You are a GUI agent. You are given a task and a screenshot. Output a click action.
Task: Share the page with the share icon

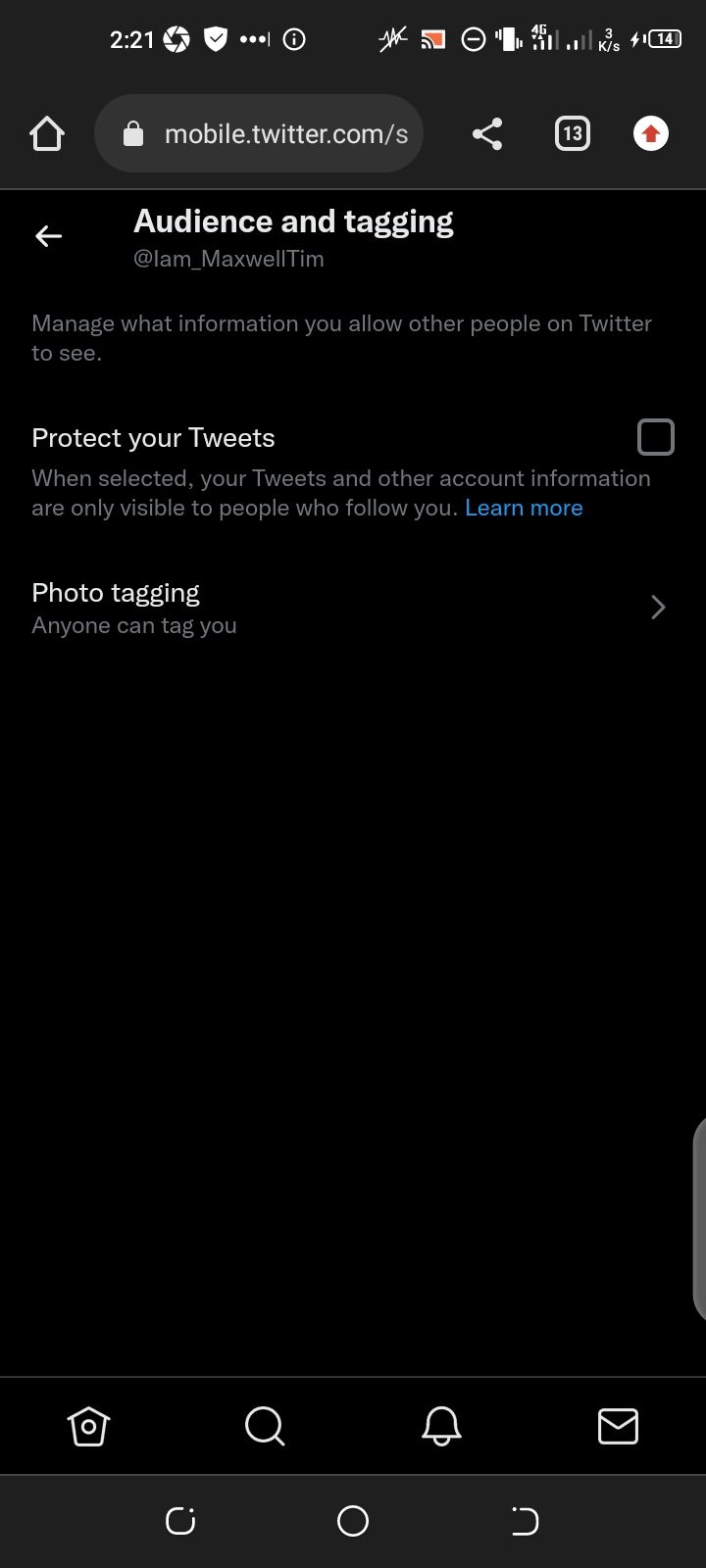point(487,133)
